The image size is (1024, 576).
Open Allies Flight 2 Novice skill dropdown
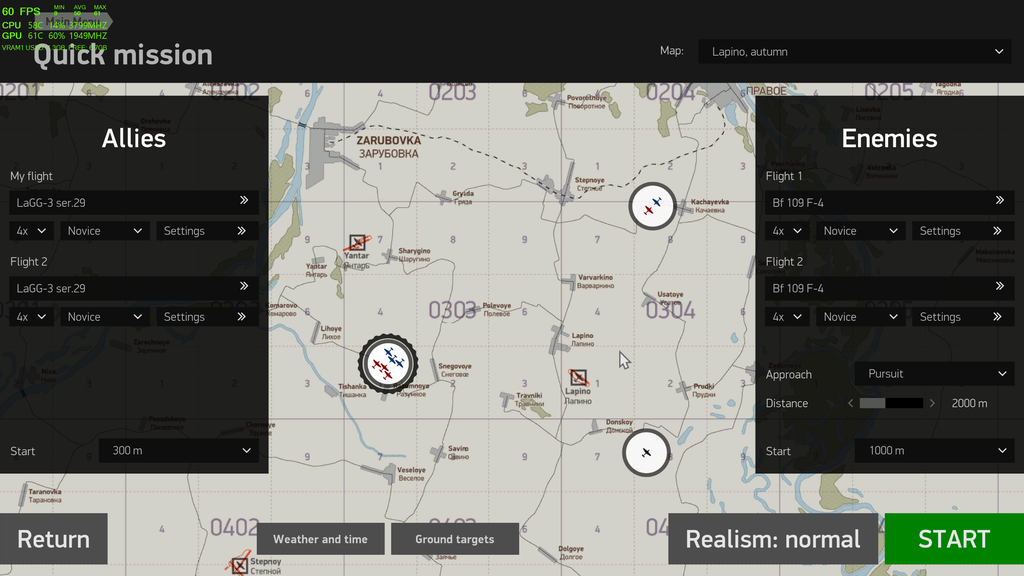(x=105, y=317)
